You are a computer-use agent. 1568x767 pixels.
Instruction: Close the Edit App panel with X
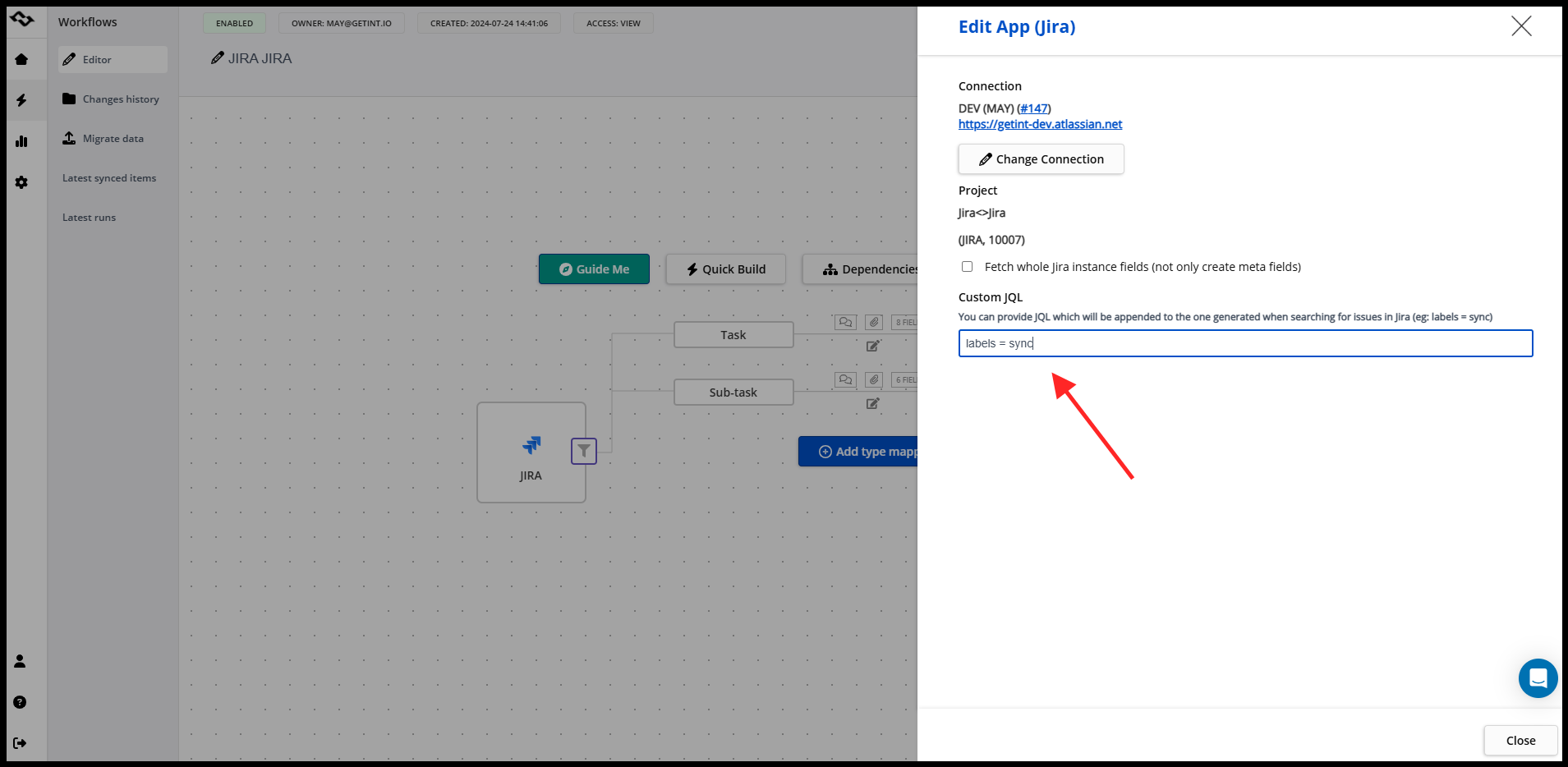point(1521,26)
